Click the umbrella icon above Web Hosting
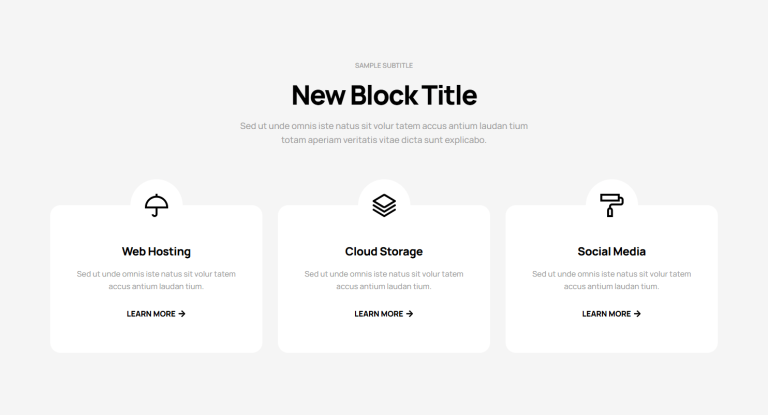768x415 pixels. 156,205
